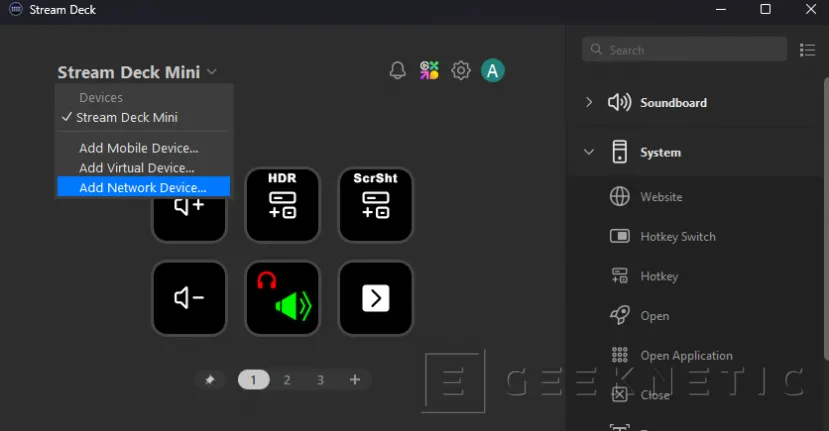The image size is (829, 431).
Task: Open the settings gear
Action: pos(461,70)
